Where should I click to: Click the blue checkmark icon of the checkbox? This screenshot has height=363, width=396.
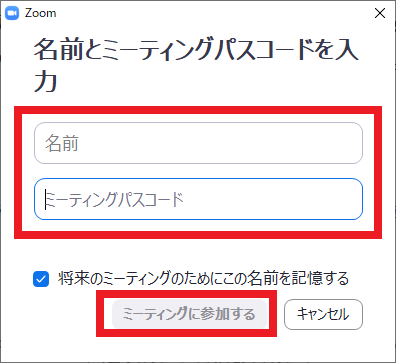41,279
